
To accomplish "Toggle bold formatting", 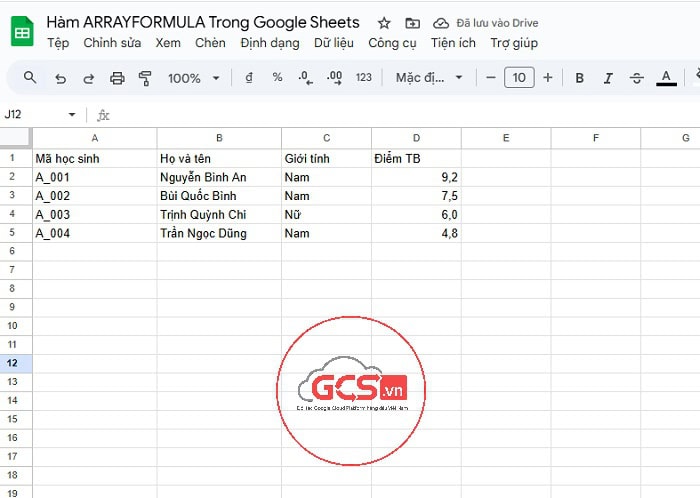I will pos(579,78).
